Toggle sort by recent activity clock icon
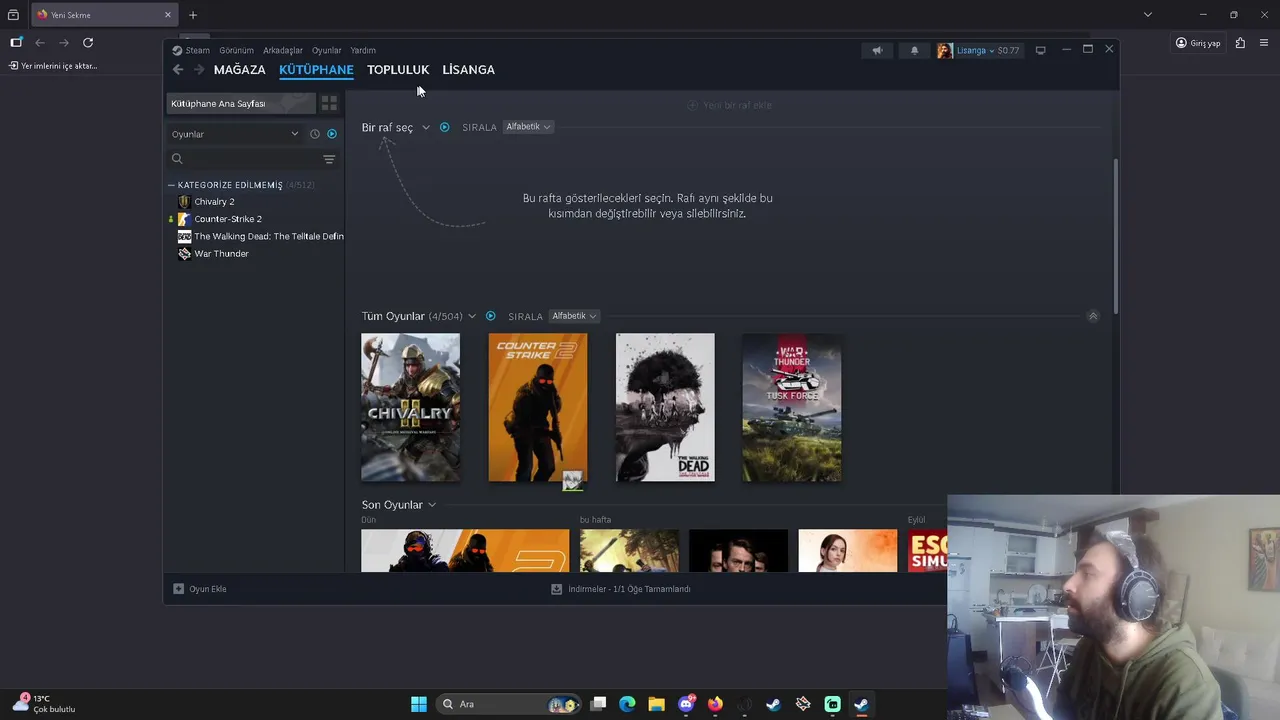Screen dimensions: 1280x720 [x=315, y=134]
